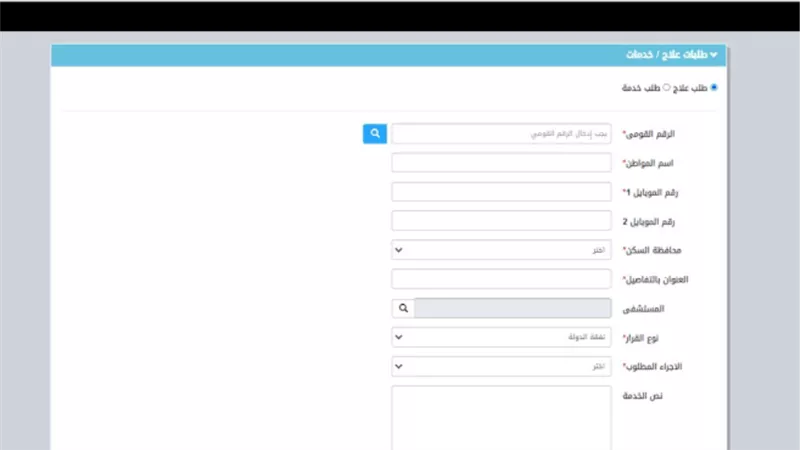Focus the رقم الموبايل 2 input field

pyautogui.click(x=501, y=221)
